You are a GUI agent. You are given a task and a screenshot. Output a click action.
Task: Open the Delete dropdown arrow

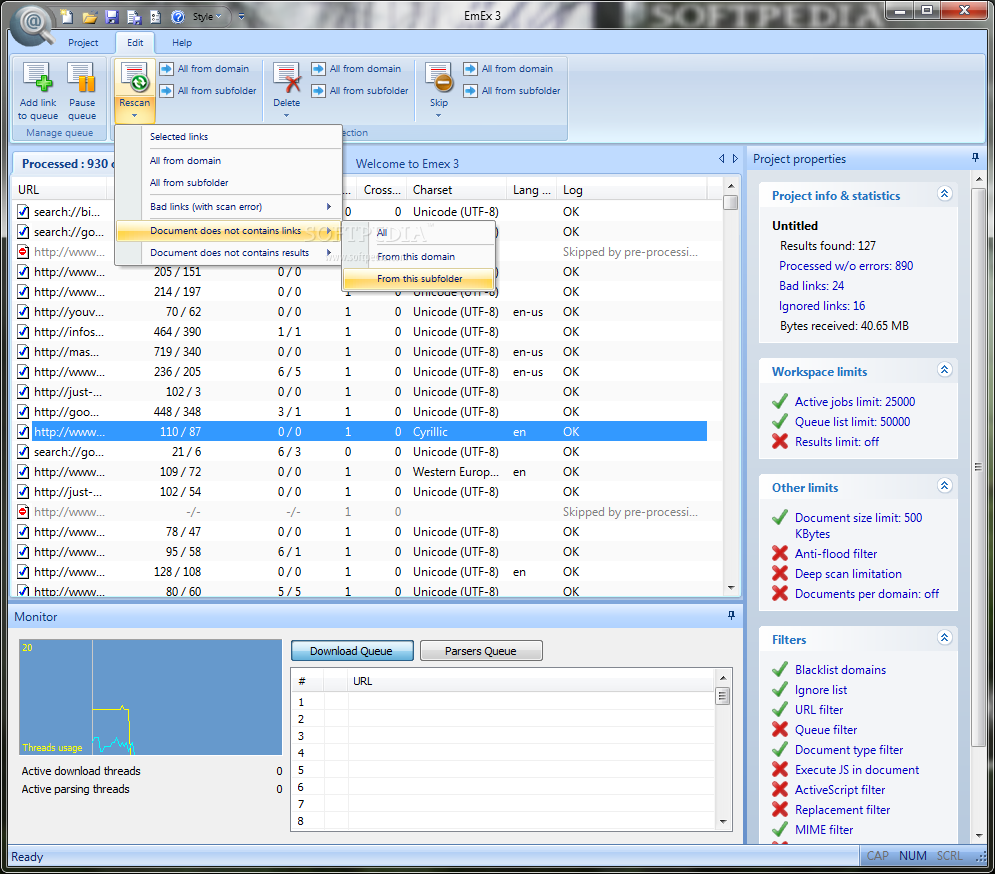tap(286, 116)
